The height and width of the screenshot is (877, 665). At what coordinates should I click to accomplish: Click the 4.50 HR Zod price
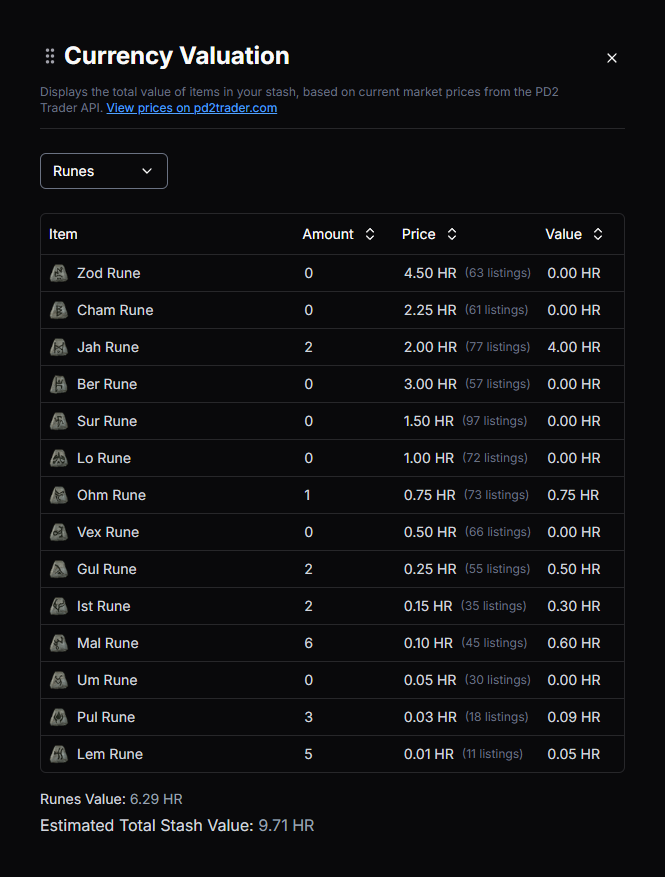tap(430, 273)
